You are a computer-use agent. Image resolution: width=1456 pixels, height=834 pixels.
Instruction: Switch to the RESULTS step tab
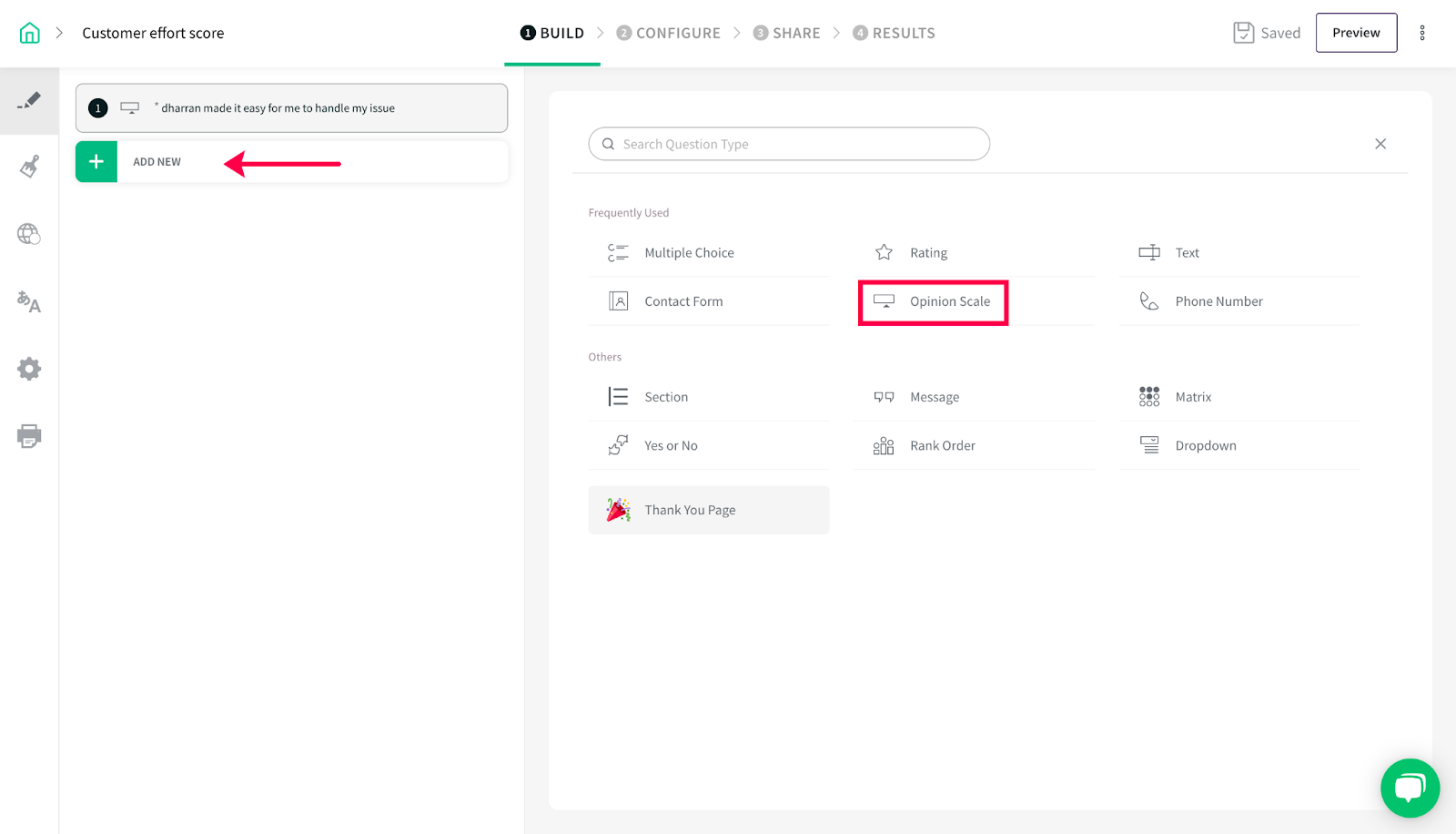click(x=894, y=33)
